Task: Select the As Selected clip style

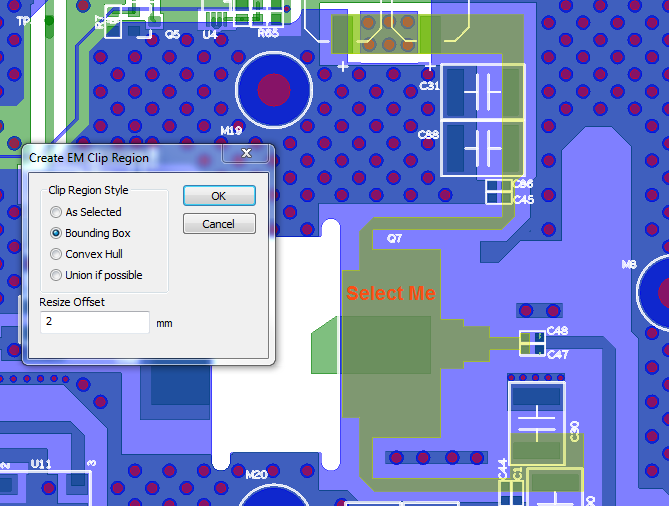Action: pyautogui.click(x=56, y=212)
